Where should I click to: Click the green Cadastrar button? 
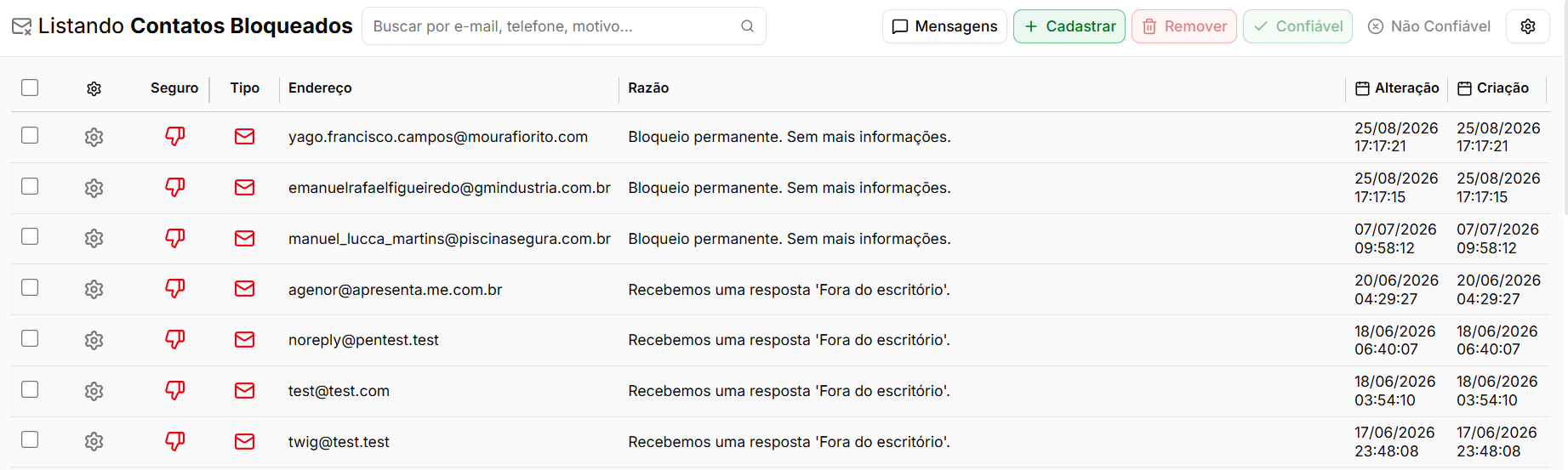pyautogui.click(x=1069, y=26)
